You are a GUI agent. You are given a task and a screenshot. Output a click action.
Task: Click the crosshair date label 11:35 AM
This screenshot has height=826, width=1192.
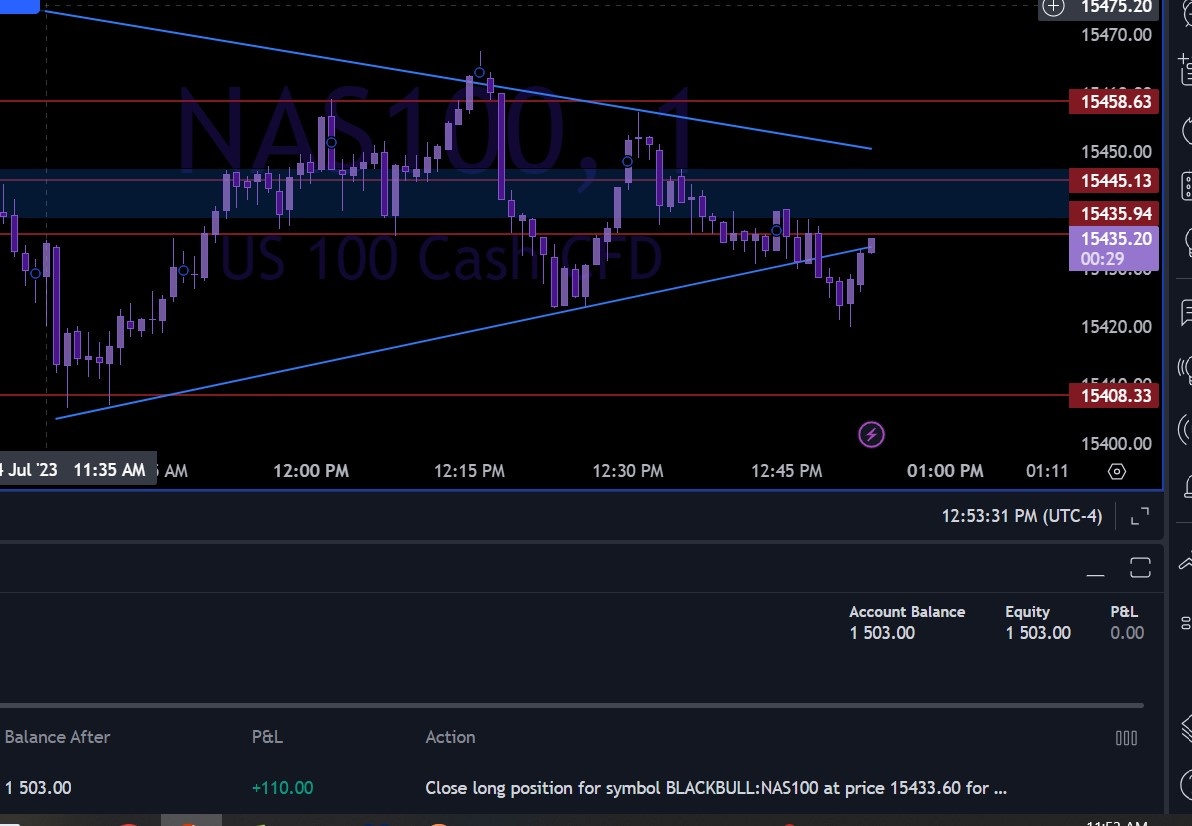tap(78, 470)
